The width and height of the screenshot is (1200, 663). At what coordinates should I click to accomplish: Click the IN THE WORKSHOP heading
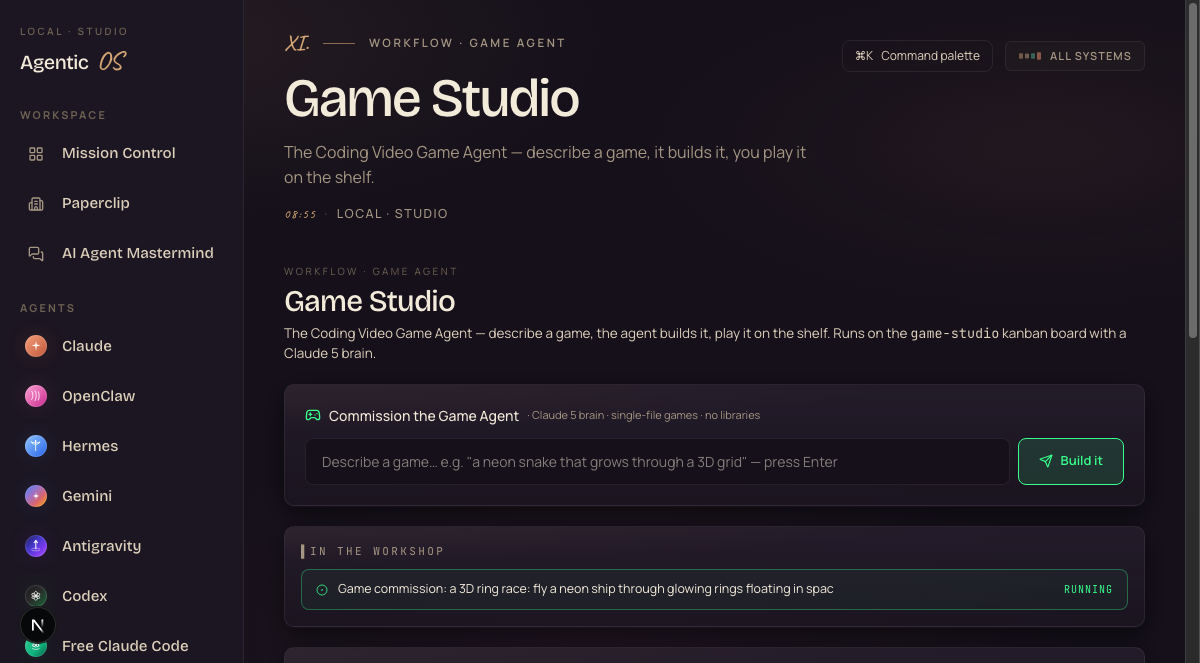tap(377, 551)
